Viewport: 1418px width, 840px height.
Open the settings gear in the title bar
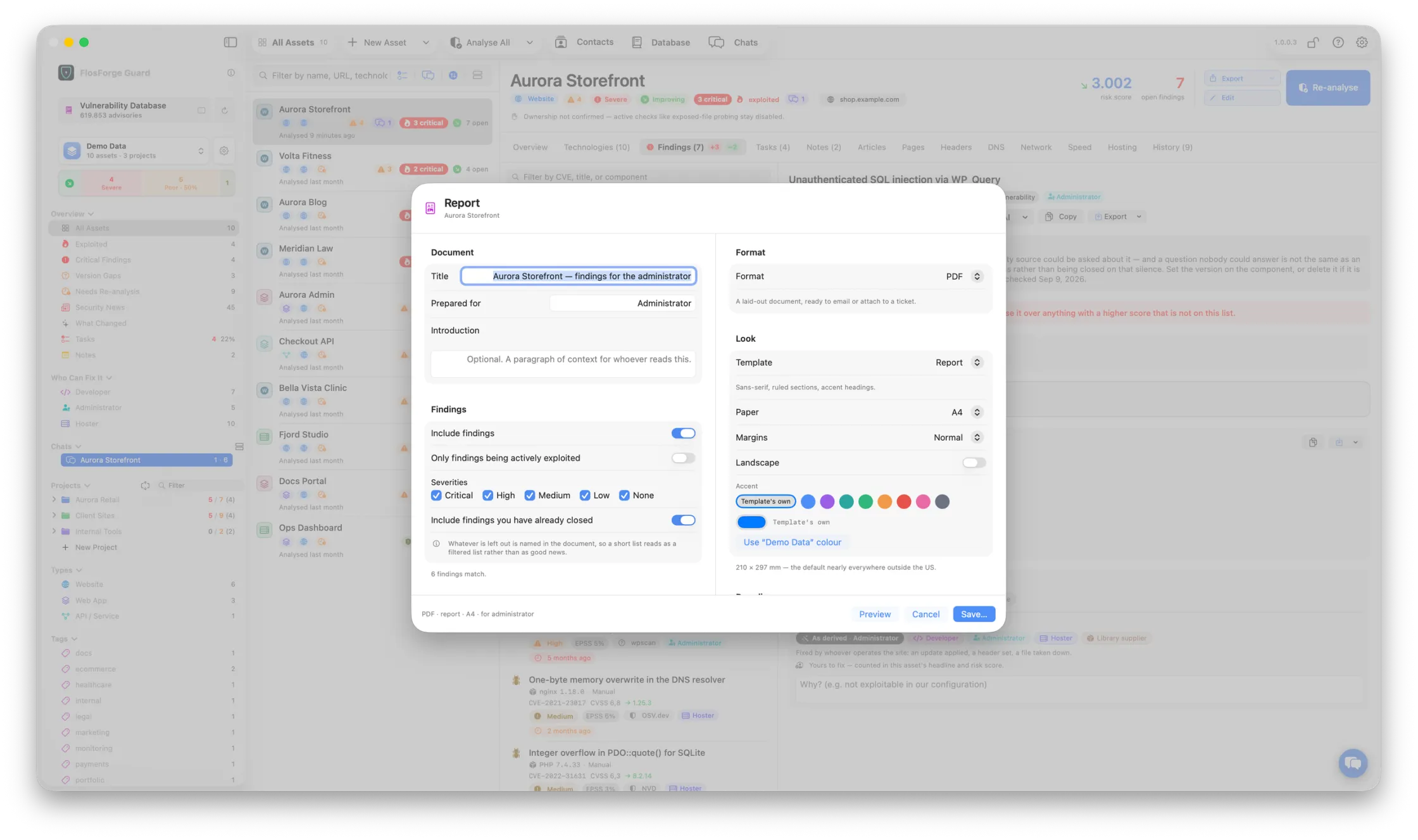coord(1362,42)
